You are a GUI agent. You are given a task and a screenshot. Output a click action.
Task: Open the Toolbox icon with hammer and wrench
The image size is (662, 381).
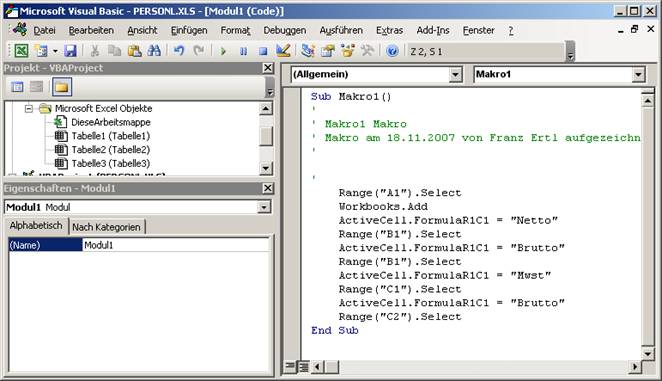point(367,51)
